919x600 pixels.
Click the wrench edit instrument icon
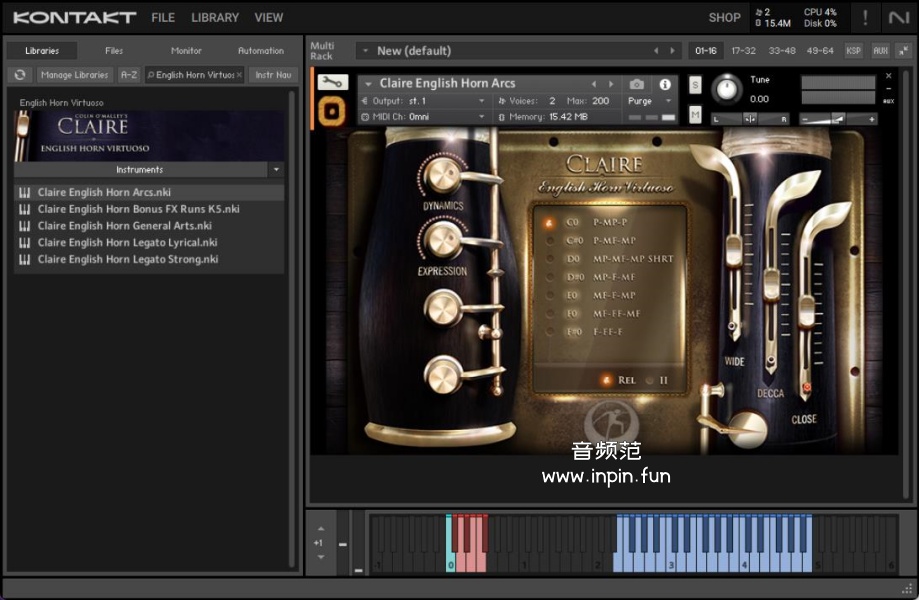coord(332,83)
